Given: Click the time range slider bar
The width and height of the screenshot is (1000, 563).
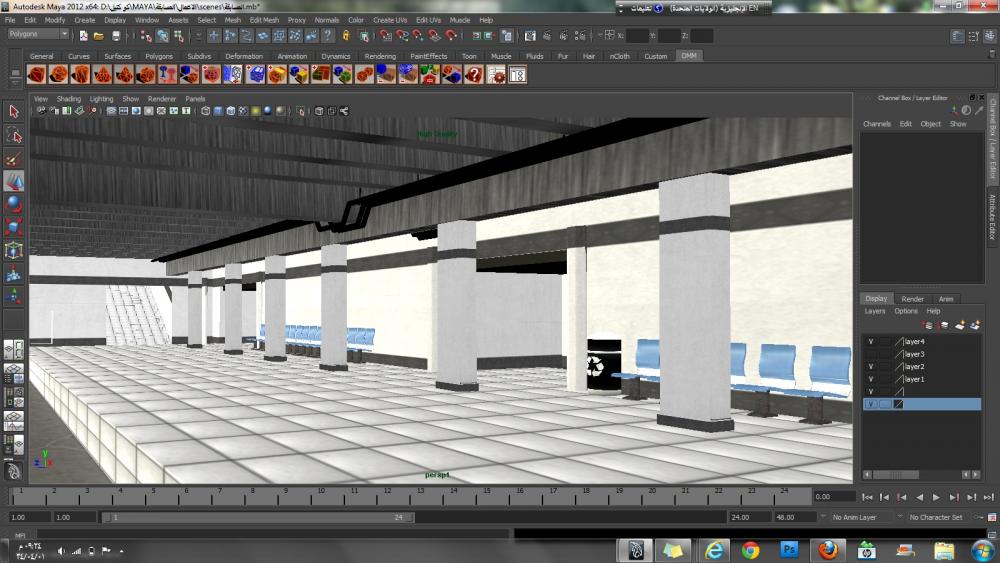Looking at the screenshot, I should coord(260,517).
